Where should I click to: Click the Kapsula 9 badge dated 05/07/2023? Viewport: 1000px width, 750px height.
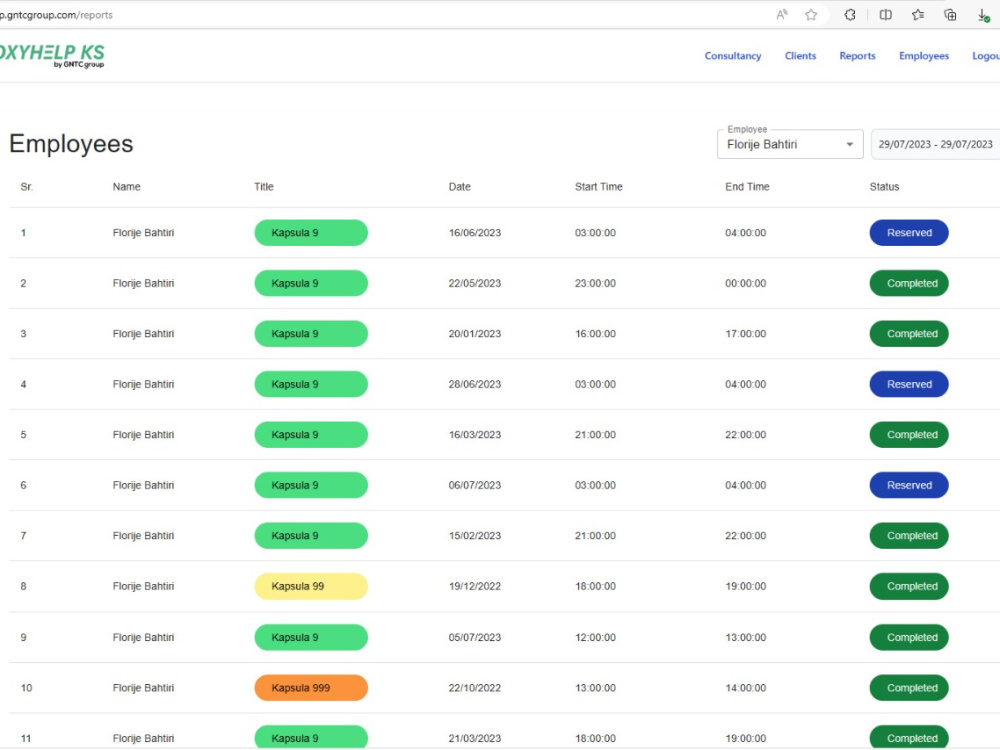[x=311, y=637]
